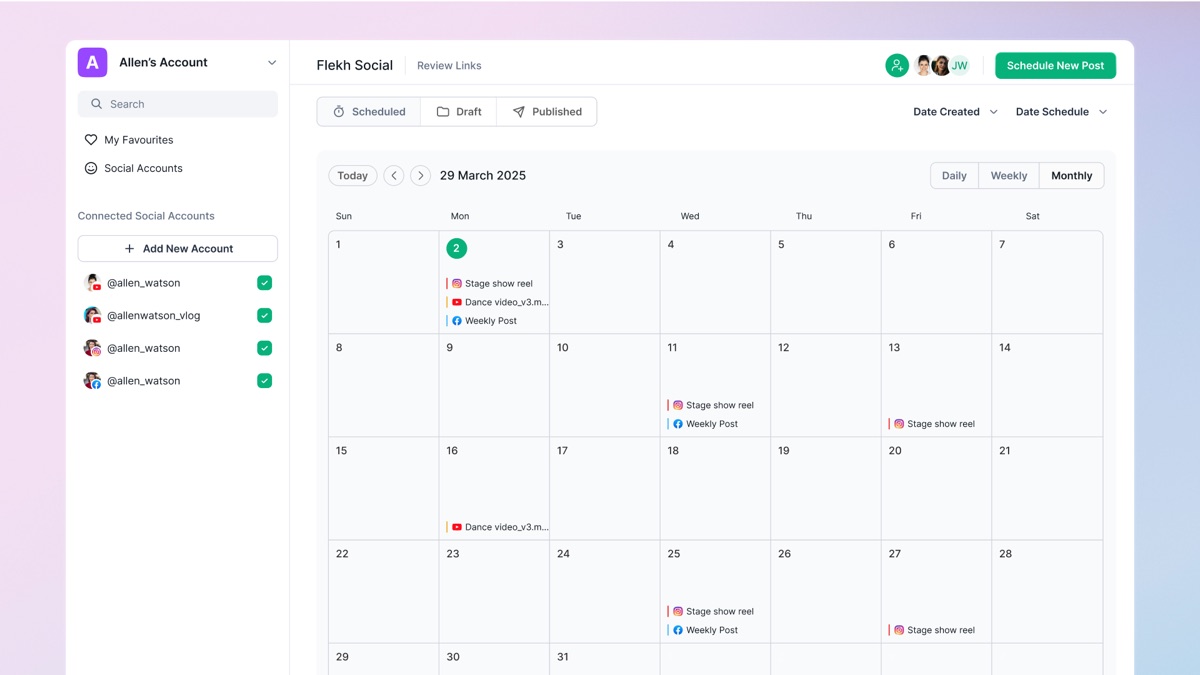Open Dance video_v3 post on Monday 2
The height and width of the screenshot is (675, 1200).
click(497, 302)
